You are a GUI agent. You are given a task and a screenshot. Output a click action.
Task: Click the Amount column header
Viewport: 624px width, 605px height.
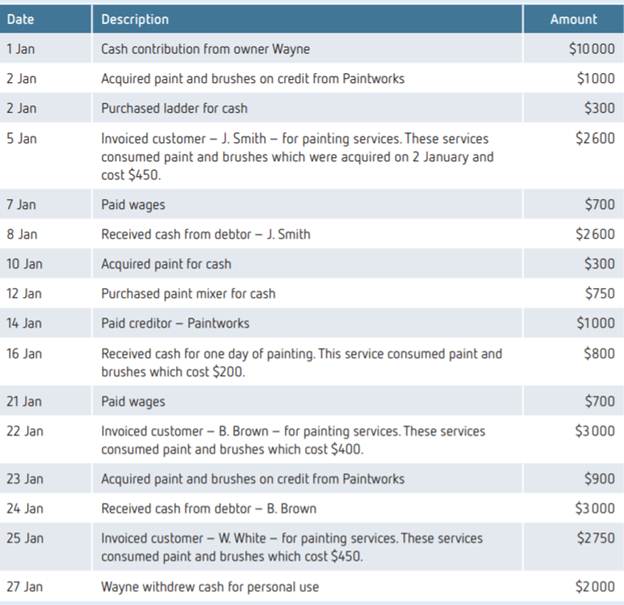(573, 19)
